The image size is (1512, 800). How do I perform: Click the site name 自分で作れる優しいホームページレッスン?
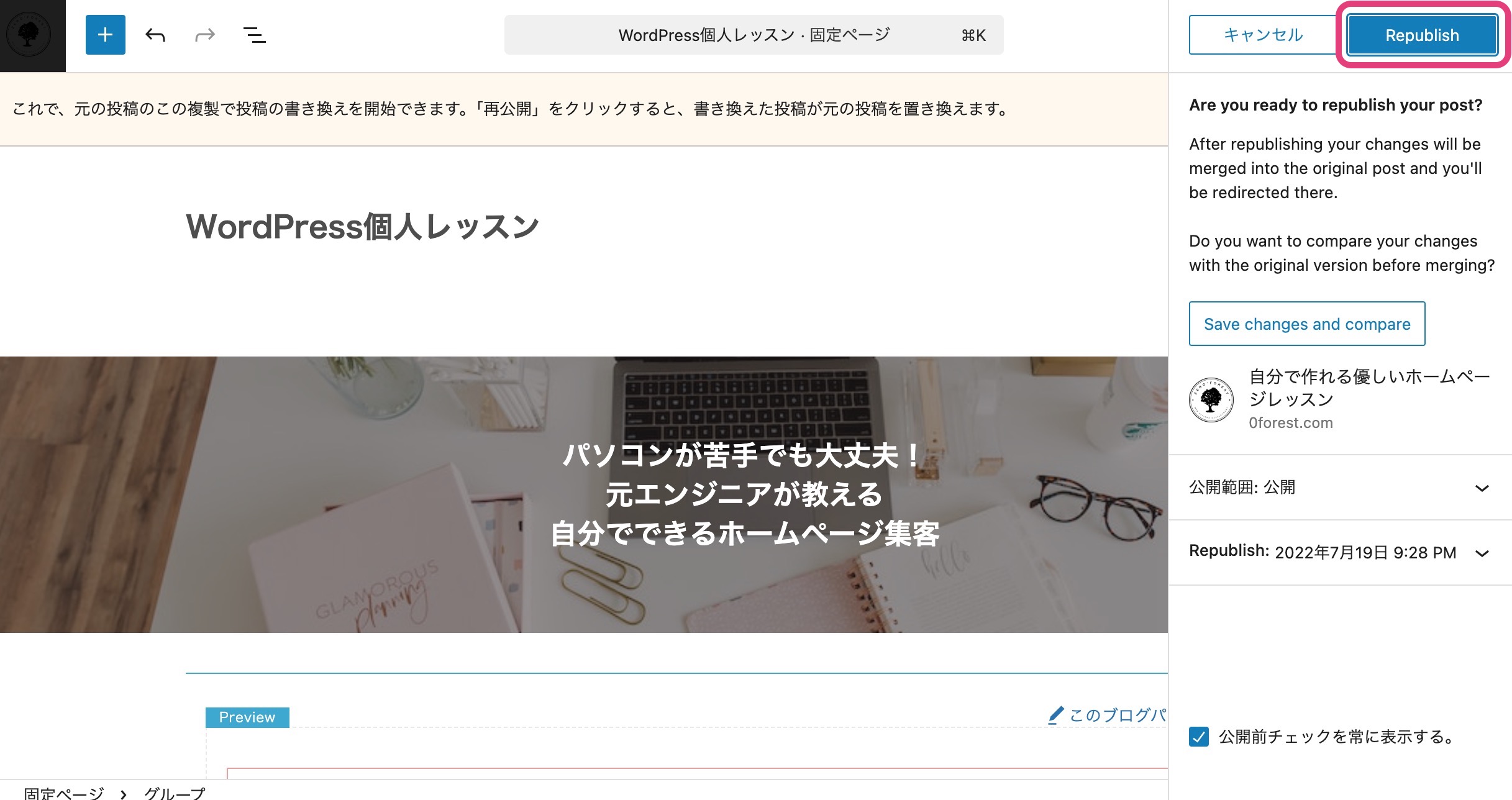(1369, 388)
